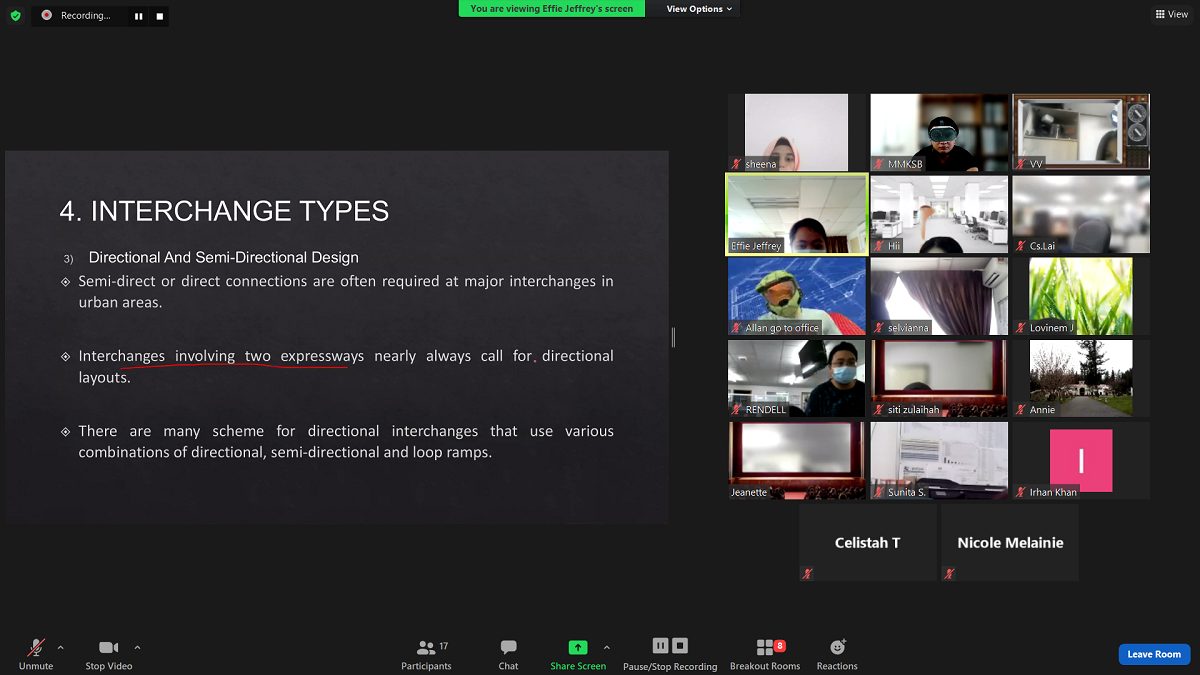Select Jeanette's video thumbnail
Screen dimensions: 1200x675
click(x=797, y=460)
